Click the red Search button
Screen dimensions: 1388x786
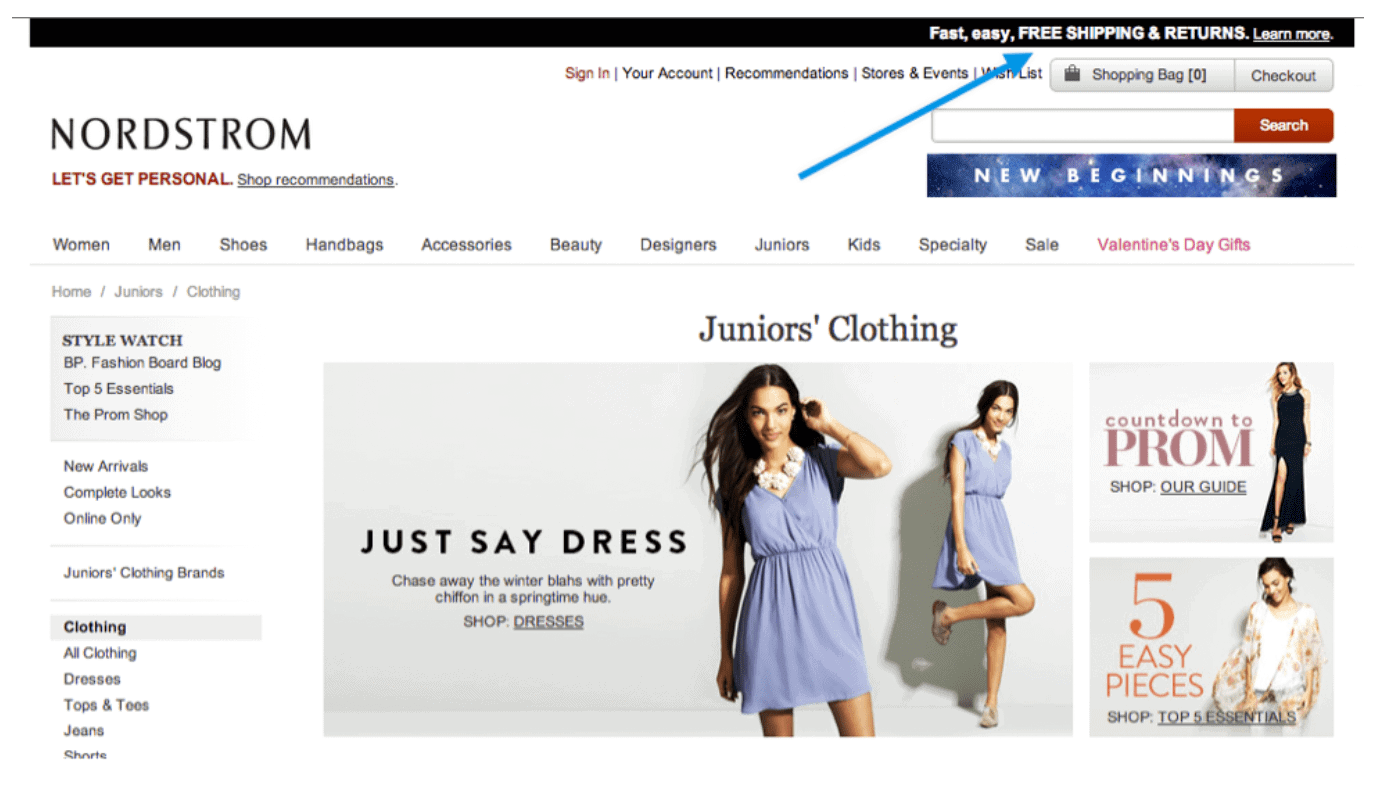[x=1284, y=125]
